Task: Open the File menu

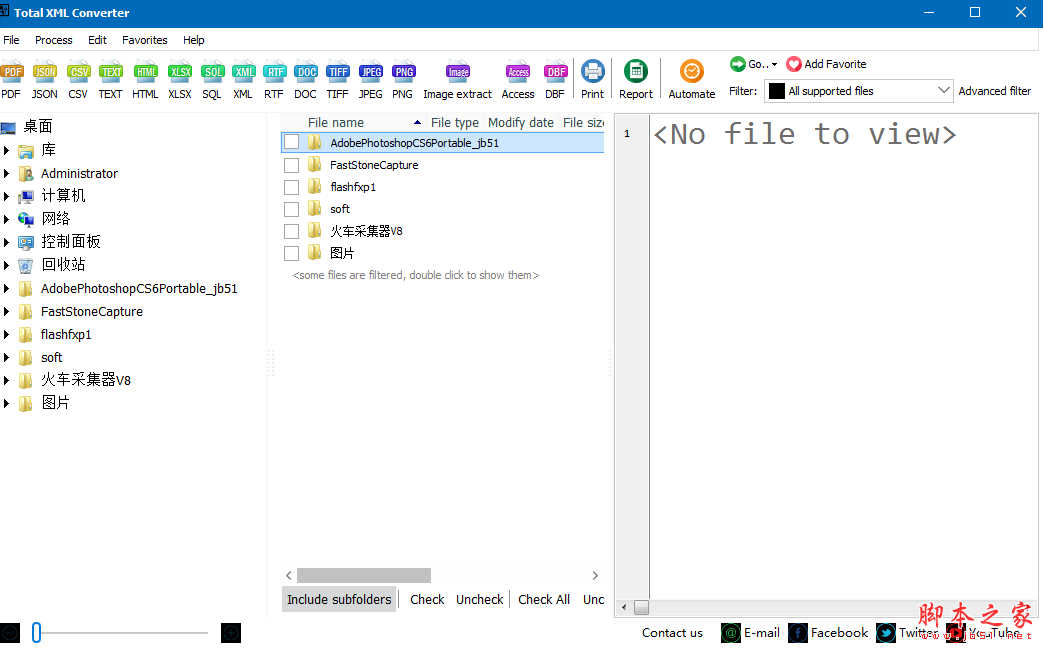Action: tap(11, 40)
